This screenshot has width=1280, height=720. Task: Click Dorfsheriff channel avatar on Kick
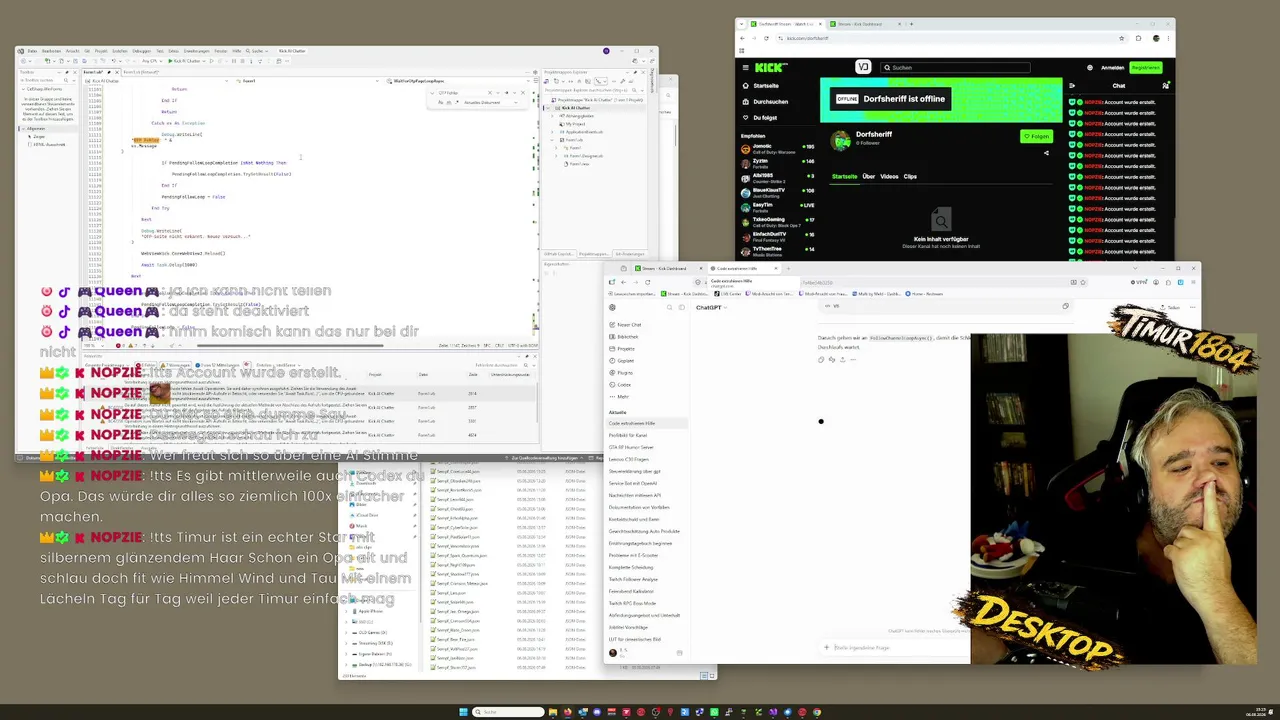[x=841, y=140]
